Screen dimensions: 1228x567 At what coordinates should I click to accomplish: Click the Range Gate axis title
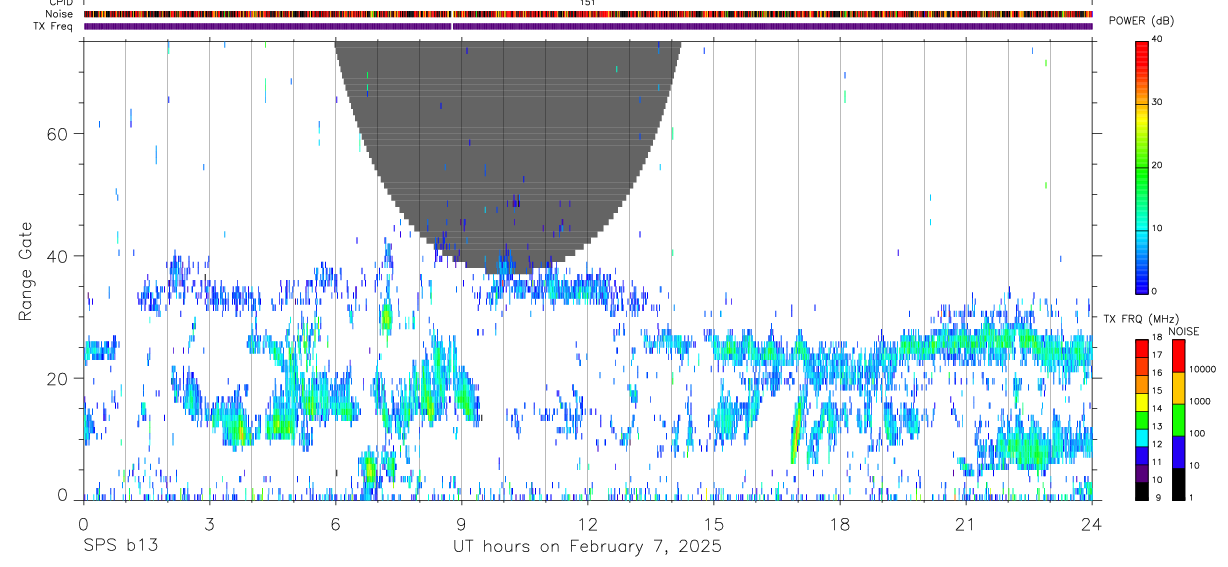tap(25, 271)
